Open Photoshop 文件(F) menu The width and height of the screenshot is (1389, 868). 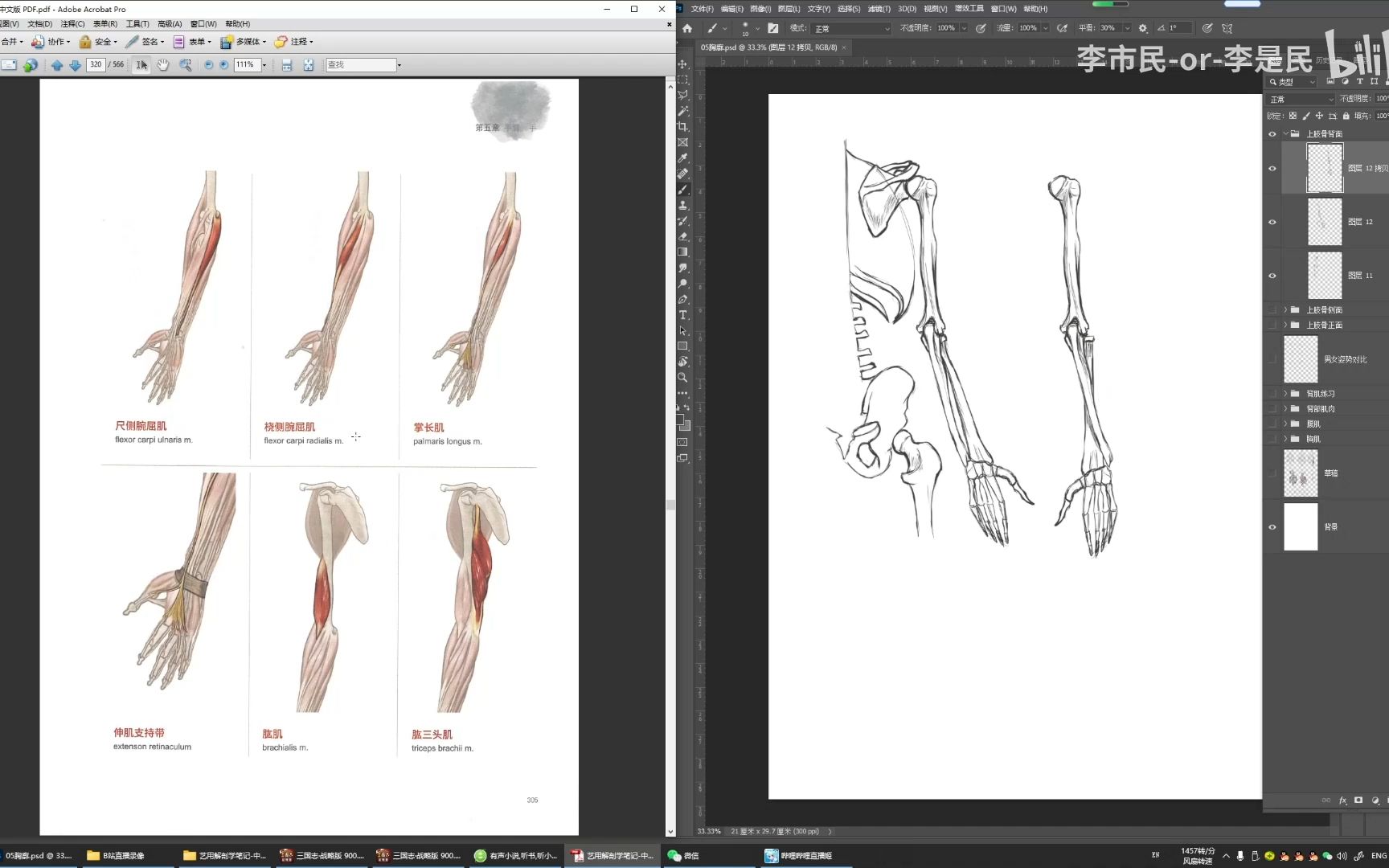(x=702, y=9)
